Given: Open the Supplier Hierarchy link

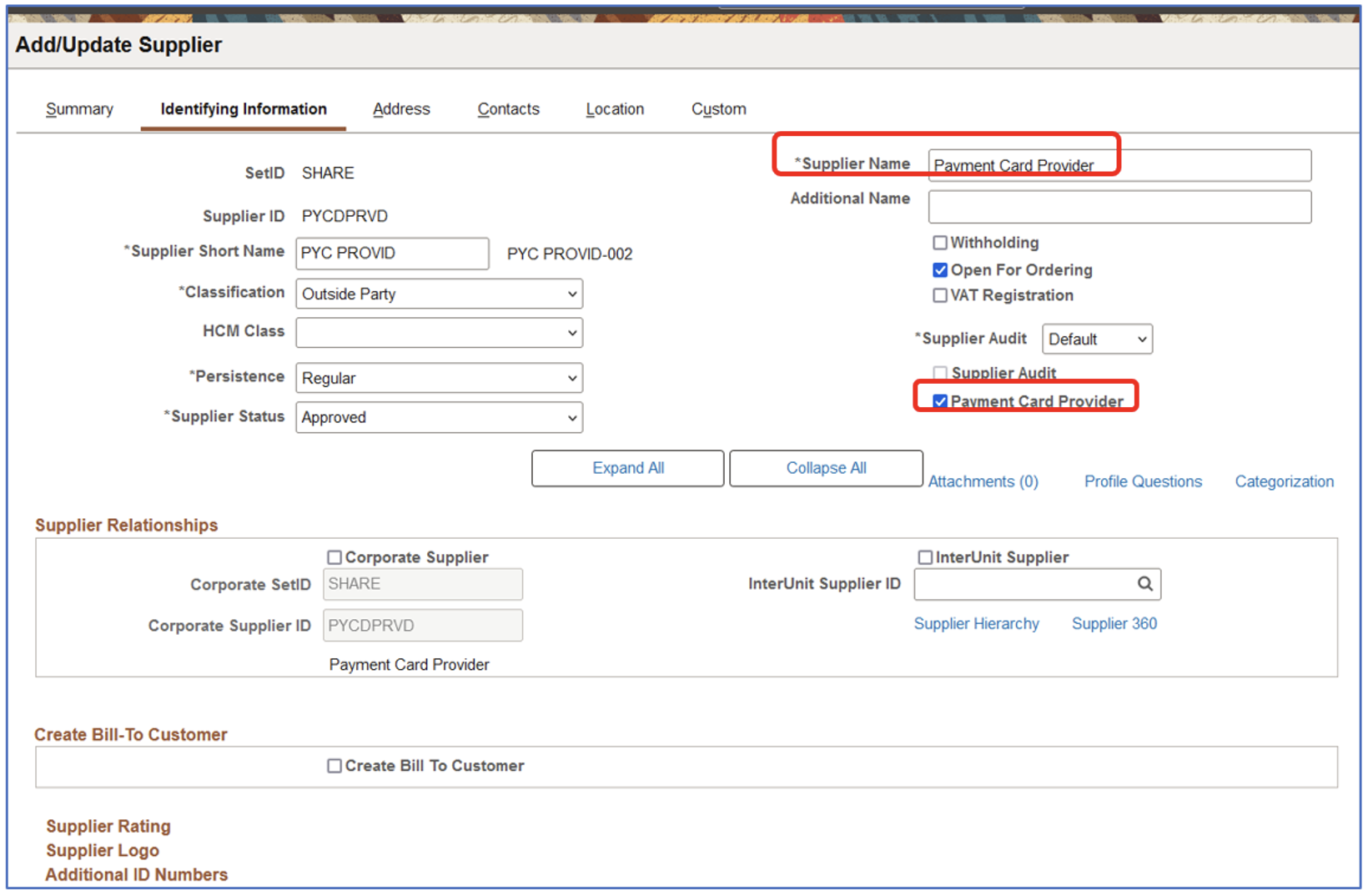Looking at the screenshot, I should pos(976,624).
